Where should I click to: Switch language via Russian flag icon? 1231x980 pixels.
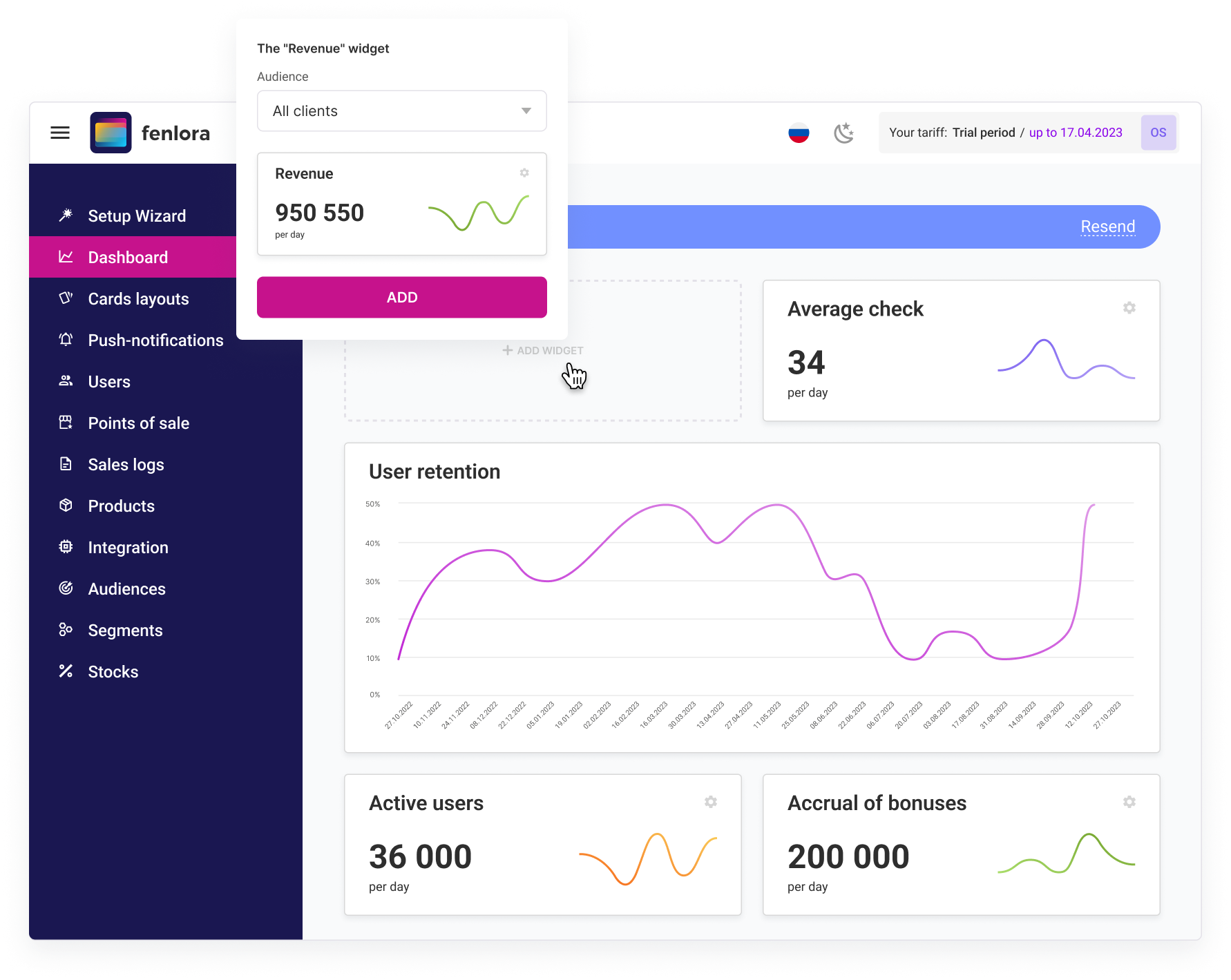[799, 133]
